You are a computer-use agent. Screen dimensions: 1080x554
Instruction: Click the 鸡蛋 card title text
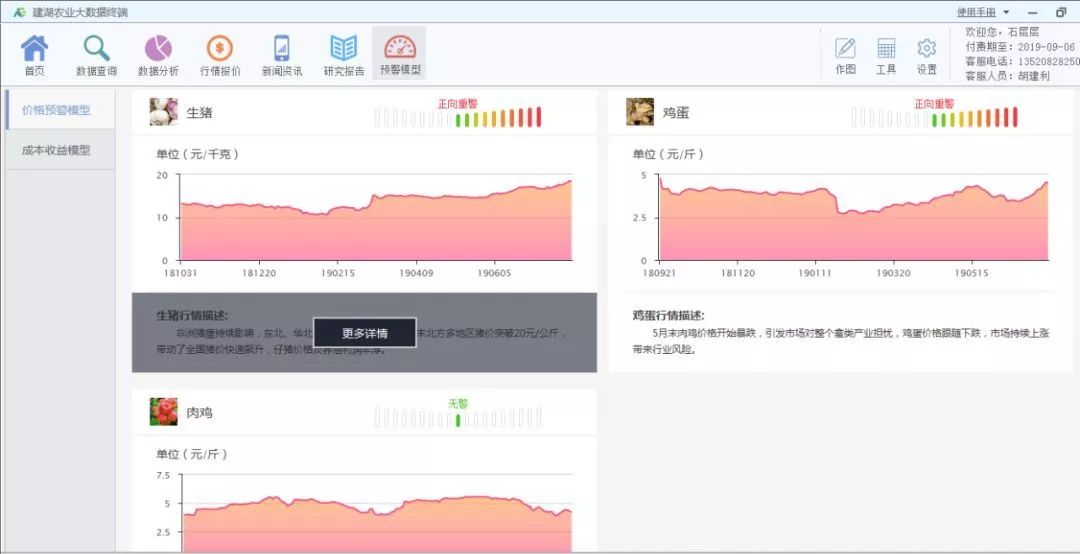tap(676, 112)
